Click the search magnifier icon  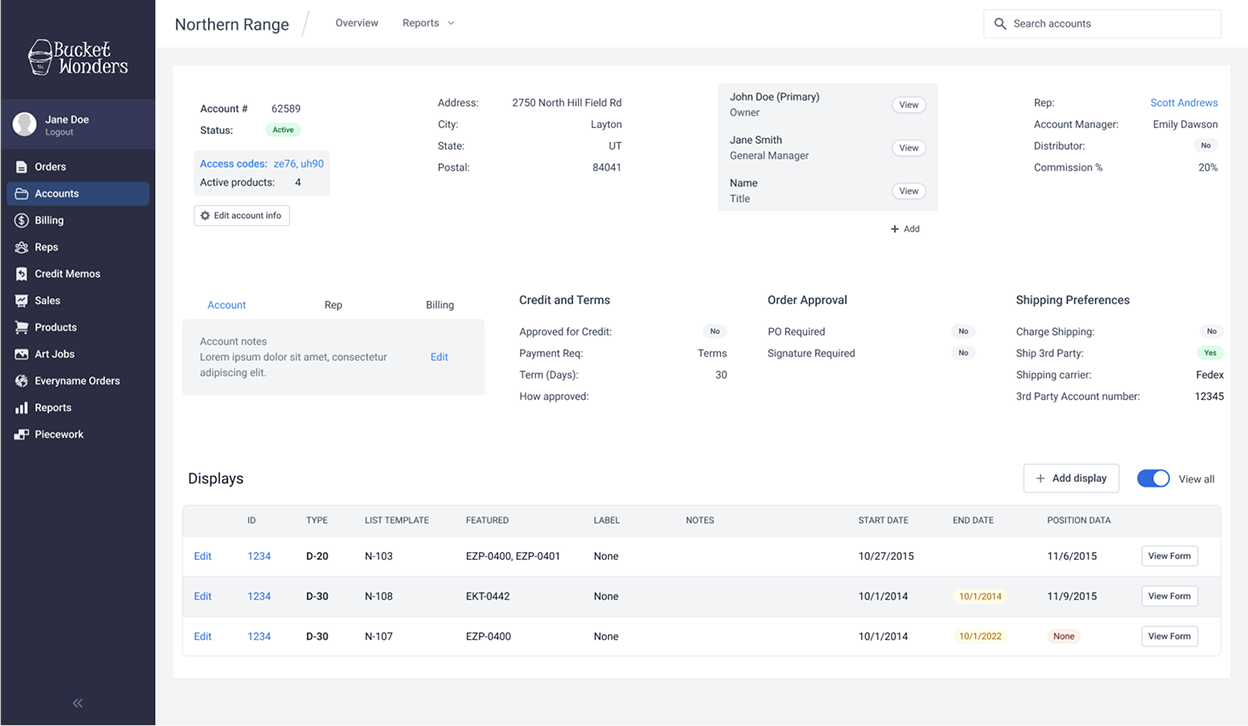pyautogui.click(x=1000, y=23)
